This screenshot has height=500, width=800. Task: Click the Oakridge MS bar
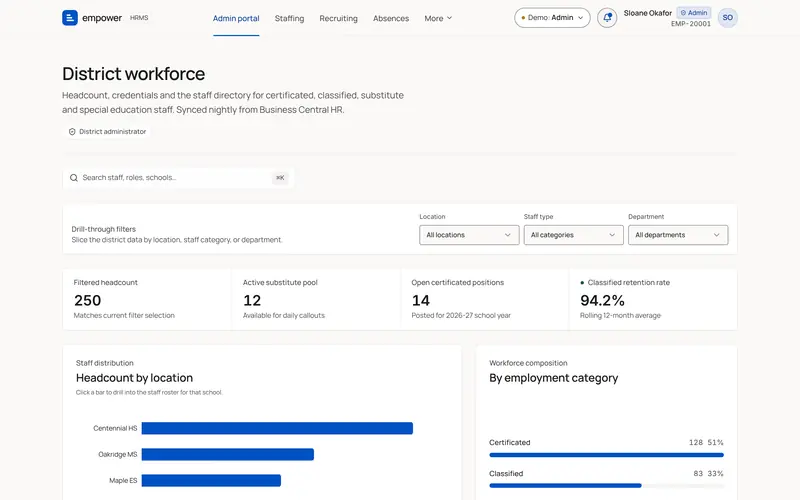click(x=228, y=454)
